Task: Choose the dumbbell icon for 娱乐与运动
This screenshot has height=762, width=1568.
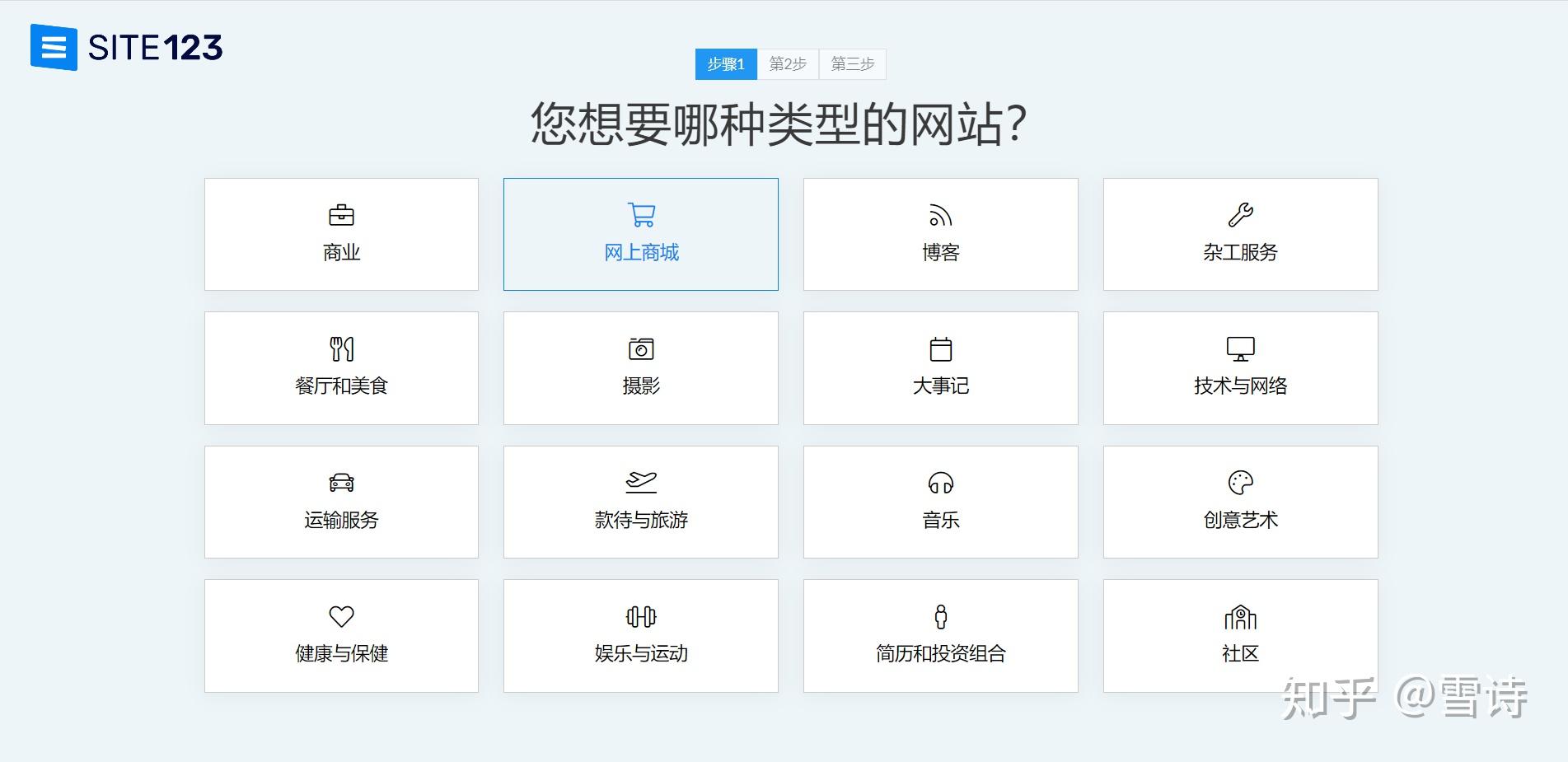Action: tap(641, 616)
